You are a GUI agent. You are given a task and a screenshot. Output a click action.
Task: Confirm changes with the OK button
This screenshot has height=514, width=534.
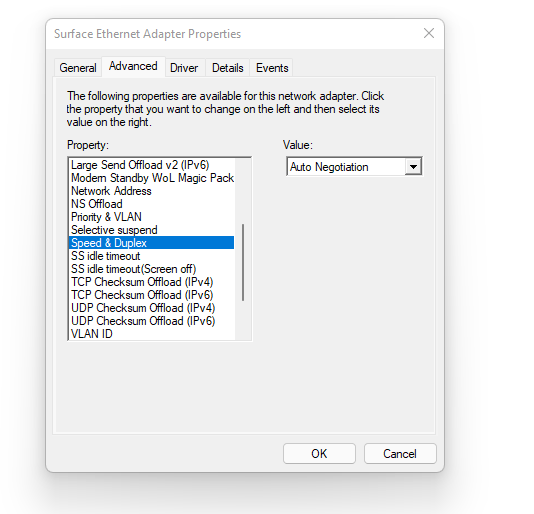[319, 453]
